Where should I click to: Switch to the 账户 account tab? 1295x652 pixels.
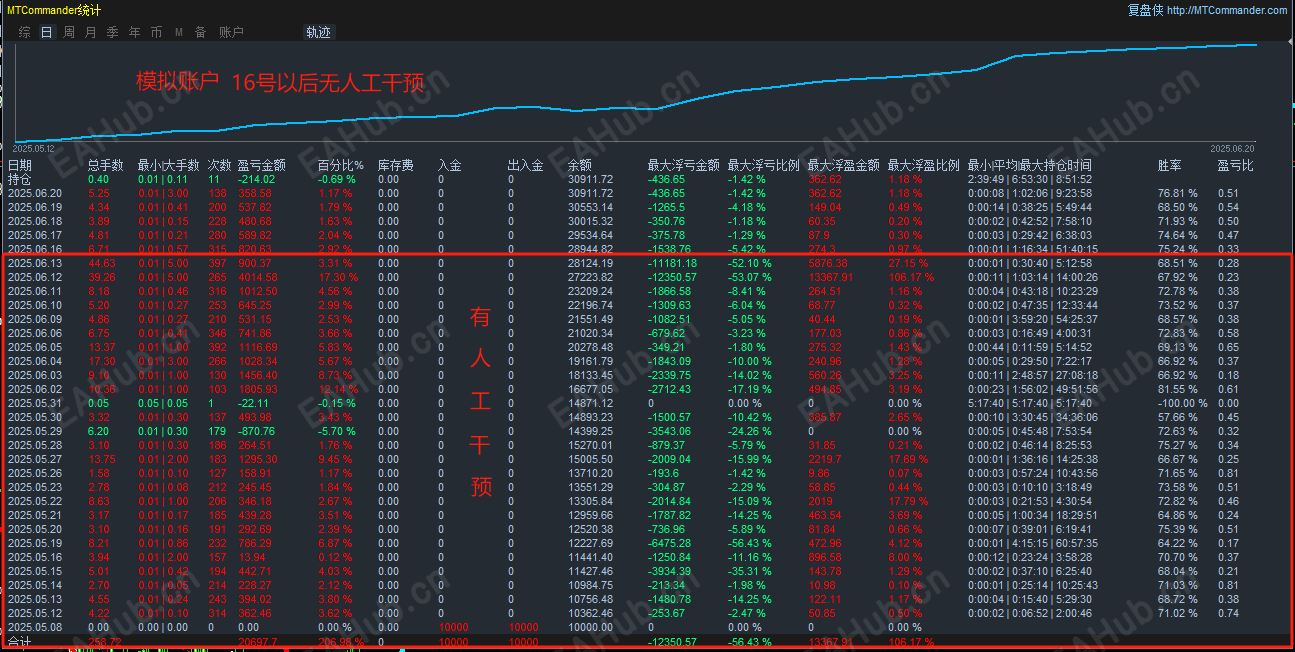pos(231,32)
